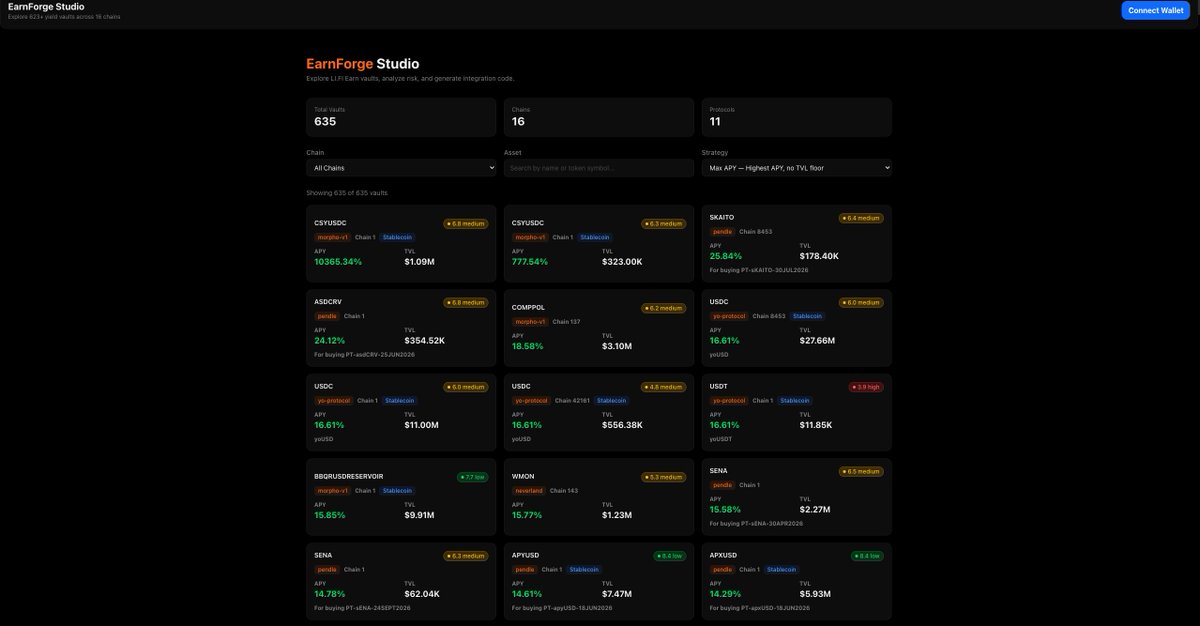The width and height of the screenshot is (1200, 626).
Task: Click the 8.4 low risk badge on APXUSD
Action: tap(865, 555)
